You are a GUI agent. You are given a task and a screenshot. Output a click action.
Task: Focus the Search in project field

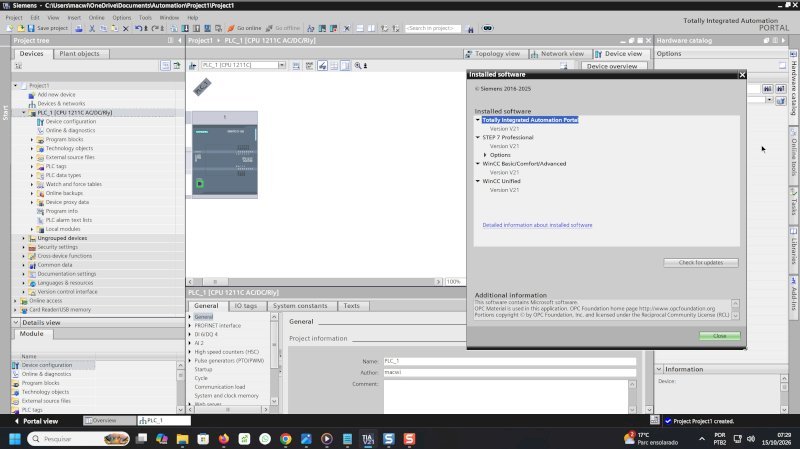coord(433,29)
